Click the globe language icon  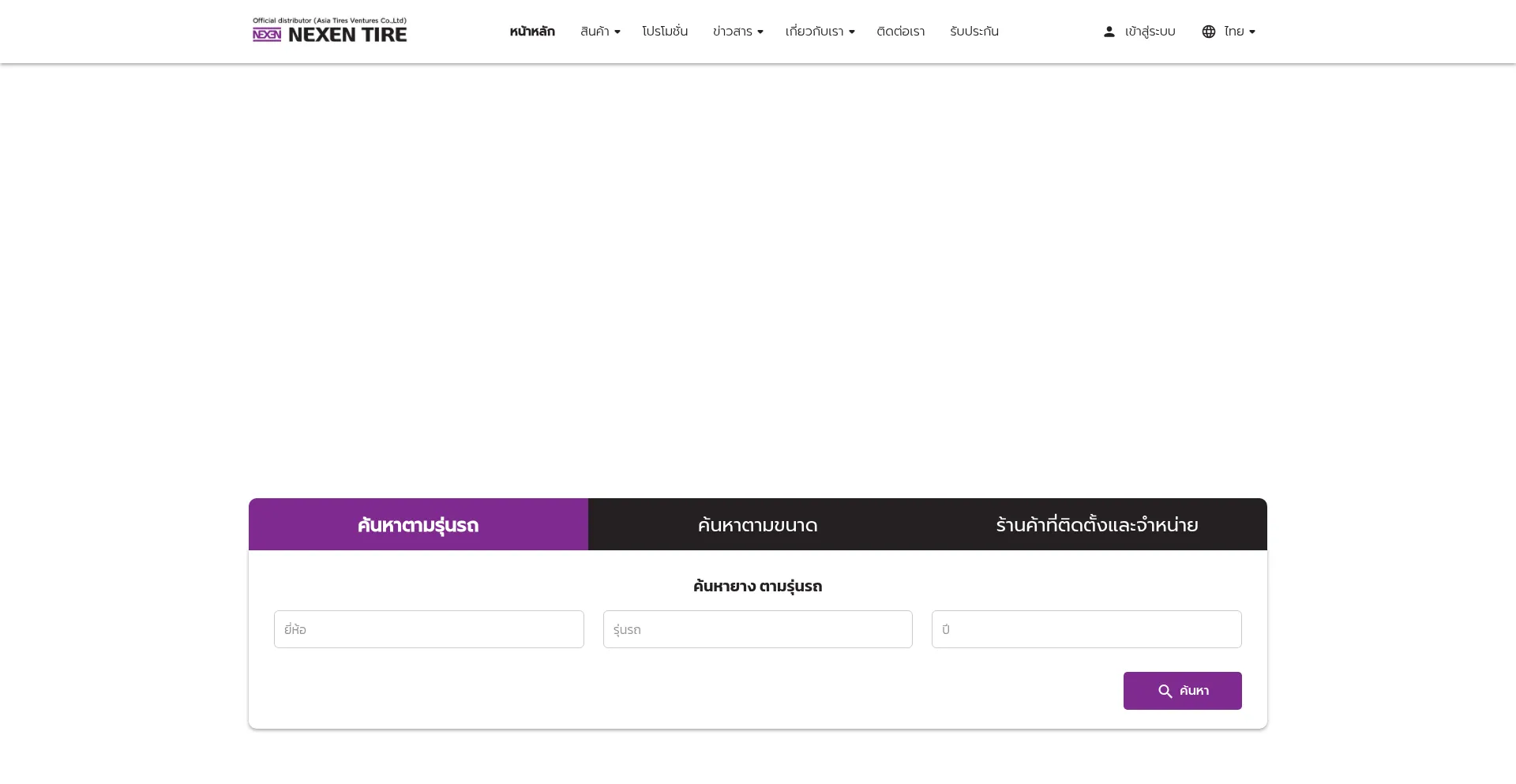point(1208,32)
